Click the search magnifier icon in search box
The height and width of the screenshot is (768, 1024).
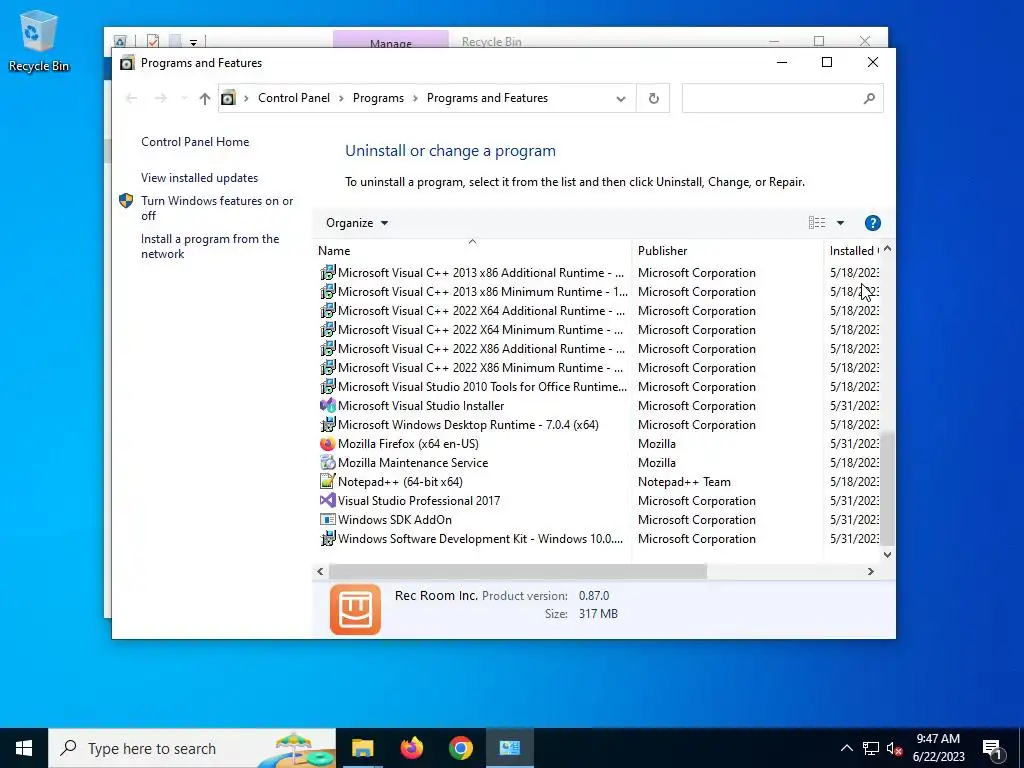pos(869,99)
